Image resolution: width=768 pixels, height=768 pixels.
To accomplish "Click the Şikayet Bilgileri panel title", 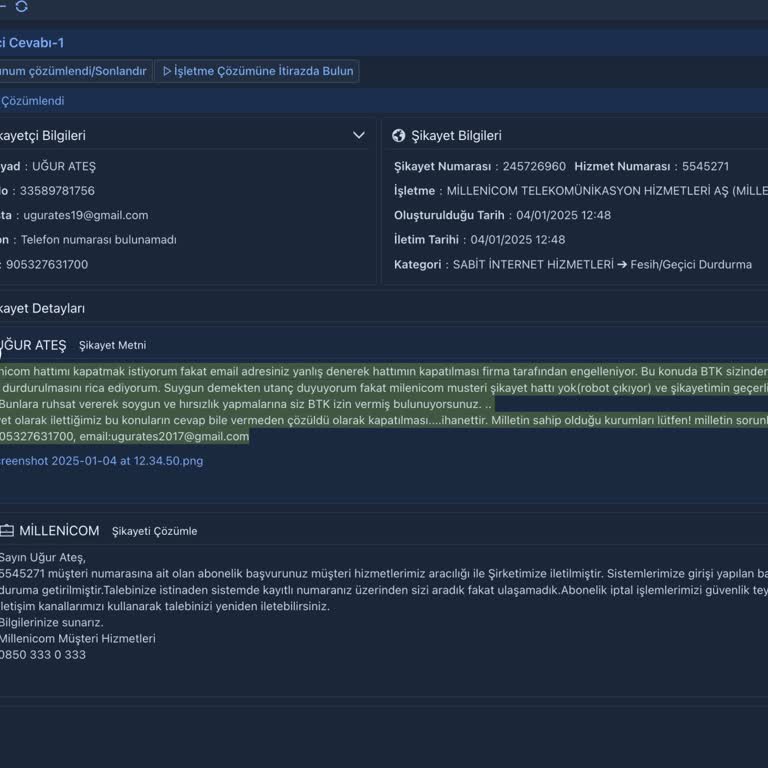I will (x=456, y=136).
